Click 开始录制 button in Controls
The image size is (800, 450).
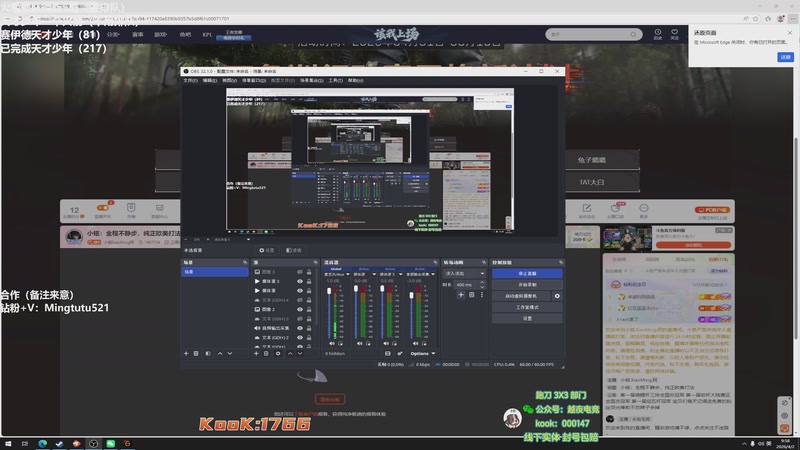[x=527, y=285]
